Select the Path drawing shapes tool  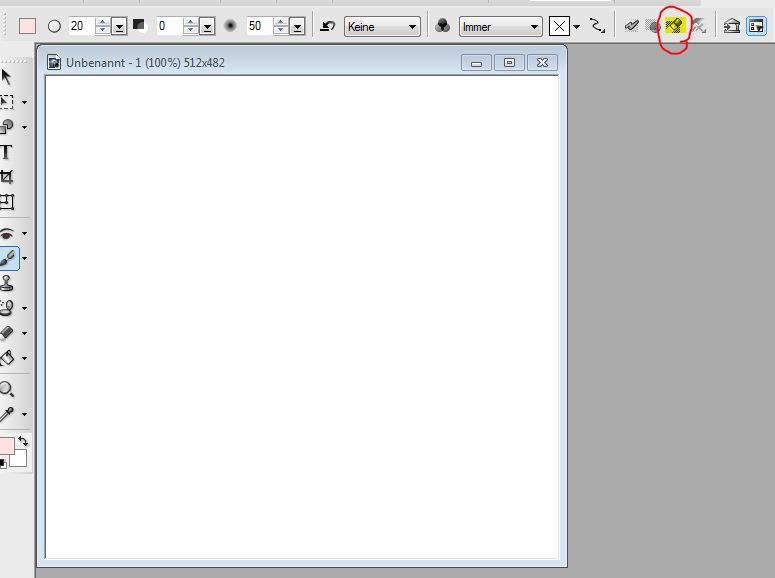[x=6, y=127]
